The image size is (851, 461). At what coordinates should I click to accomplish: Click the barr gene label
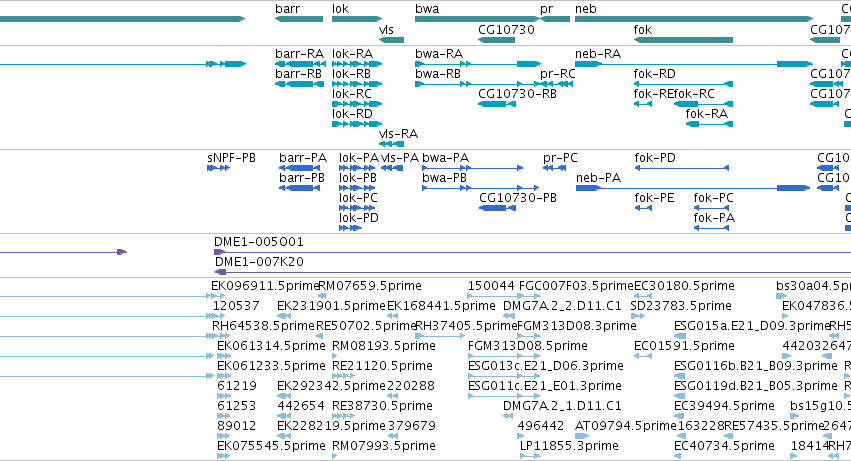tap(287, 9)
